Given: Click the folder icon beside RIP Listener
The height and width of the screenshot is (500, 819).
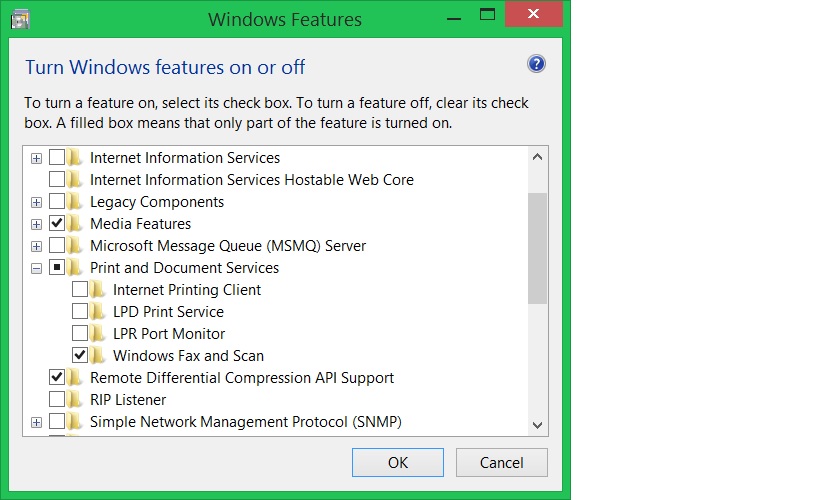Looking at the screenshot, I should [x=75, y=399].
